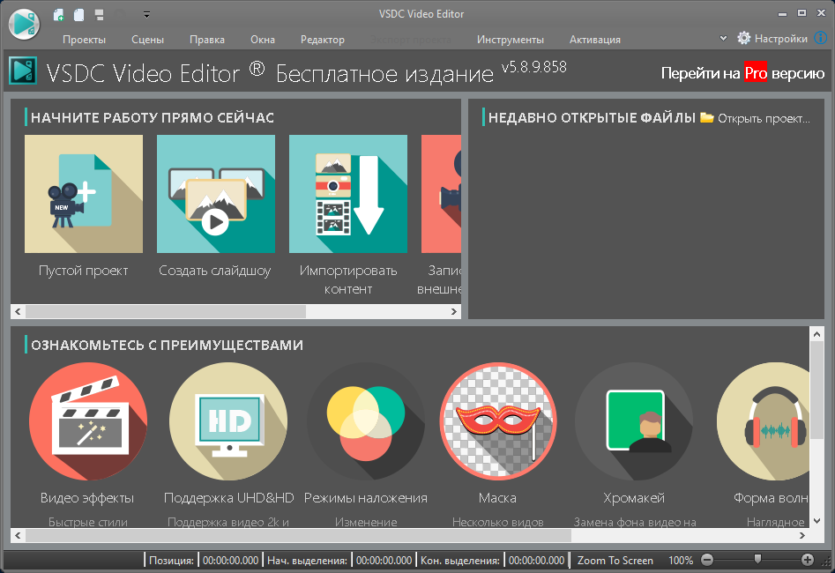Screen dimensions: 835x573
Task: Maximize the VSDC window
Action: click(x=801, y=13)
